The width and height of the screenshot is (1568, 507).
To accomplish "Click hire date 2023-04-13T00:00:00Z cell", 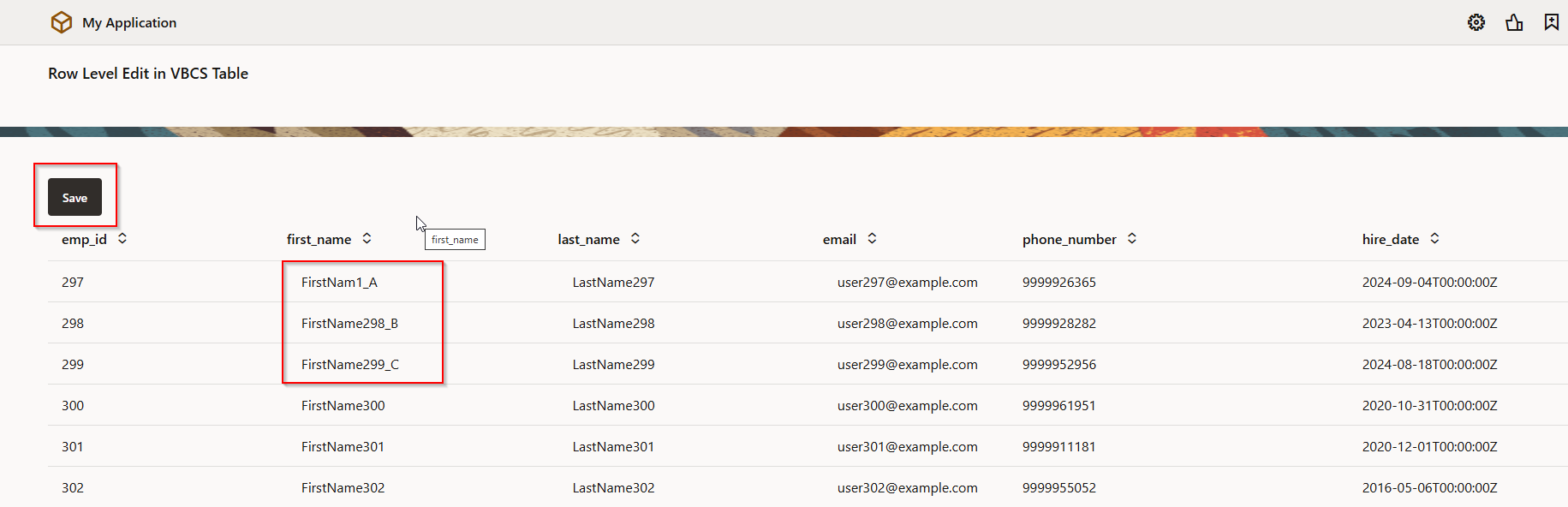I will point(1429,324).
